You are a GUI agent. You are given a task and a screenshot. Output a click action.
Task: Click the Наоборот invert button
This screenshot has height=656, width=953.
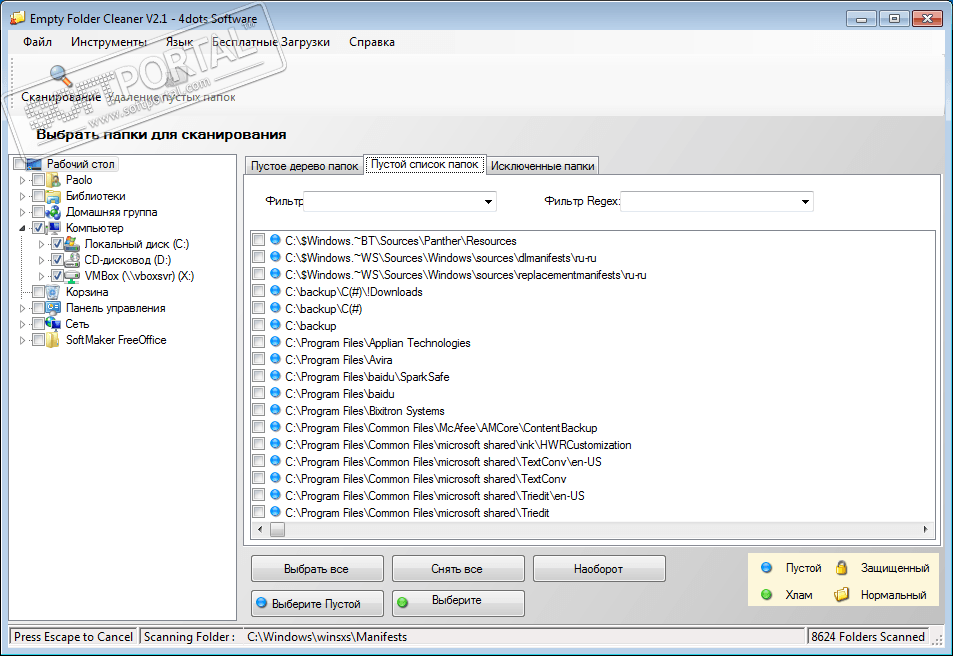(599, 568)
